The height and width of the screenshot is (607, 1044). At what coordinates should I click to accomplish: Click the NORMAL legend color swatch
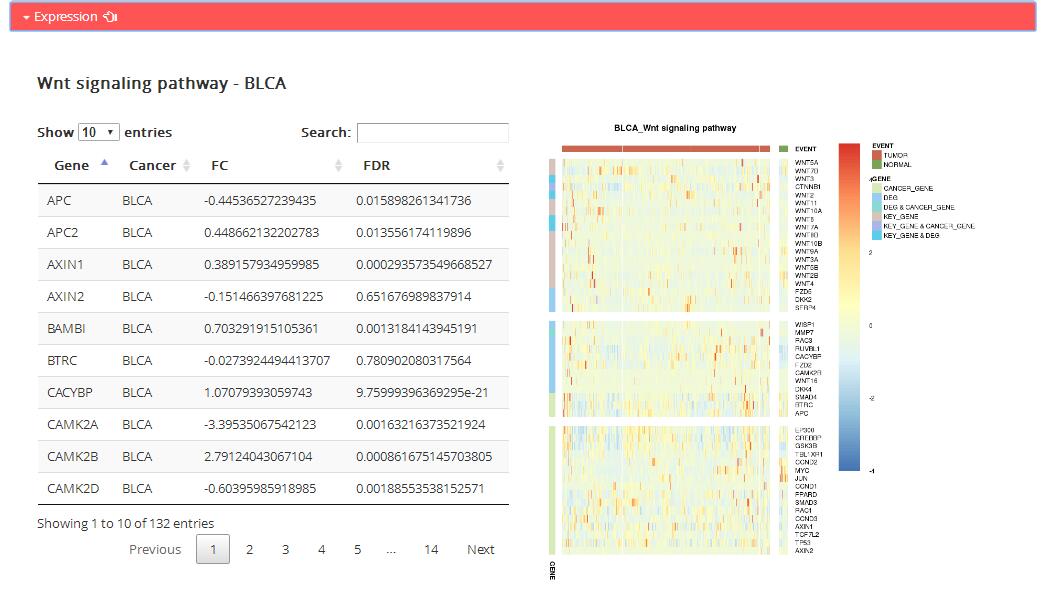click(x=877, y=164)
